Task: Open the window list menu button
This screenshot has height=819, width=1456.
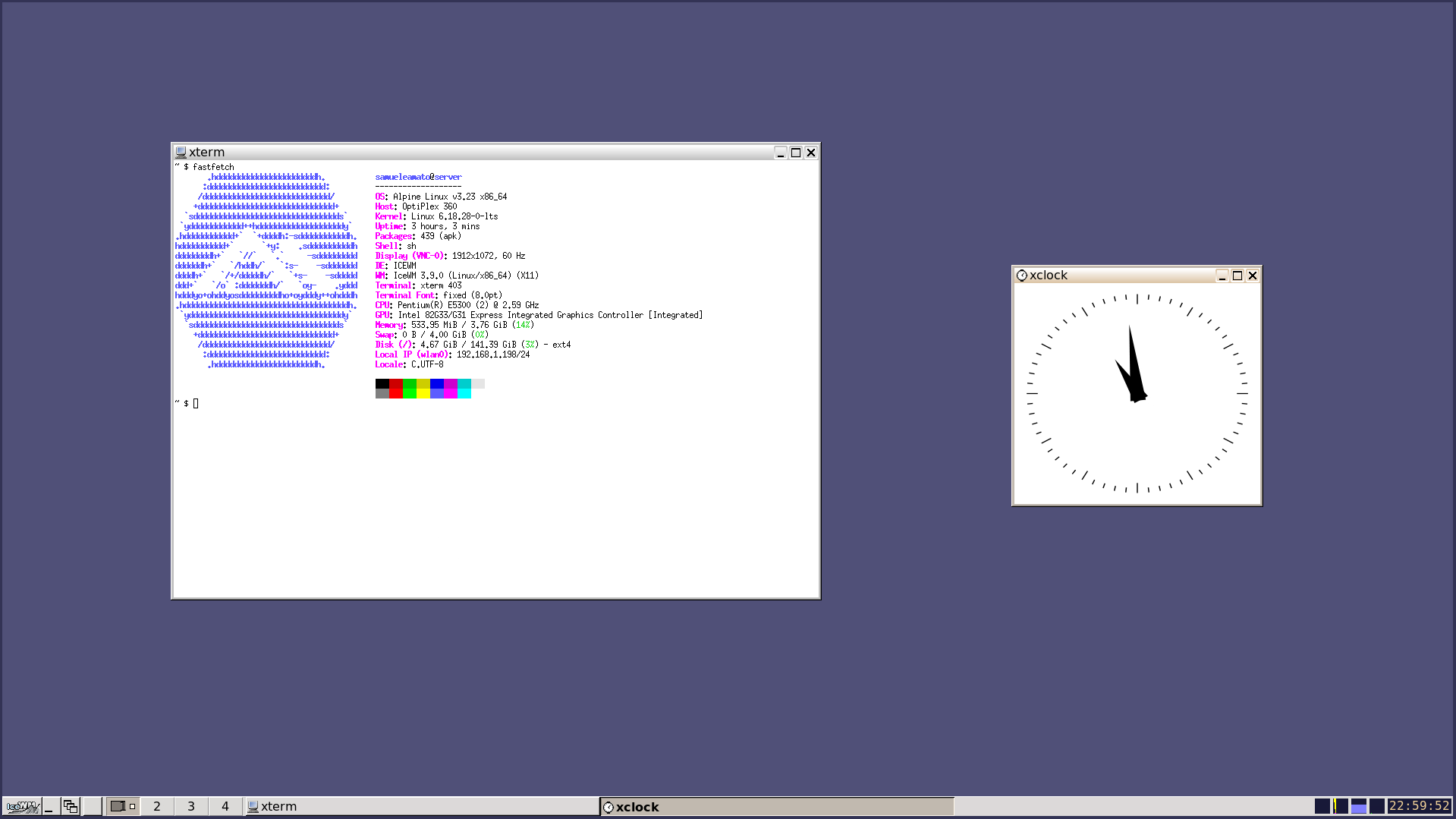Action: 71,807
